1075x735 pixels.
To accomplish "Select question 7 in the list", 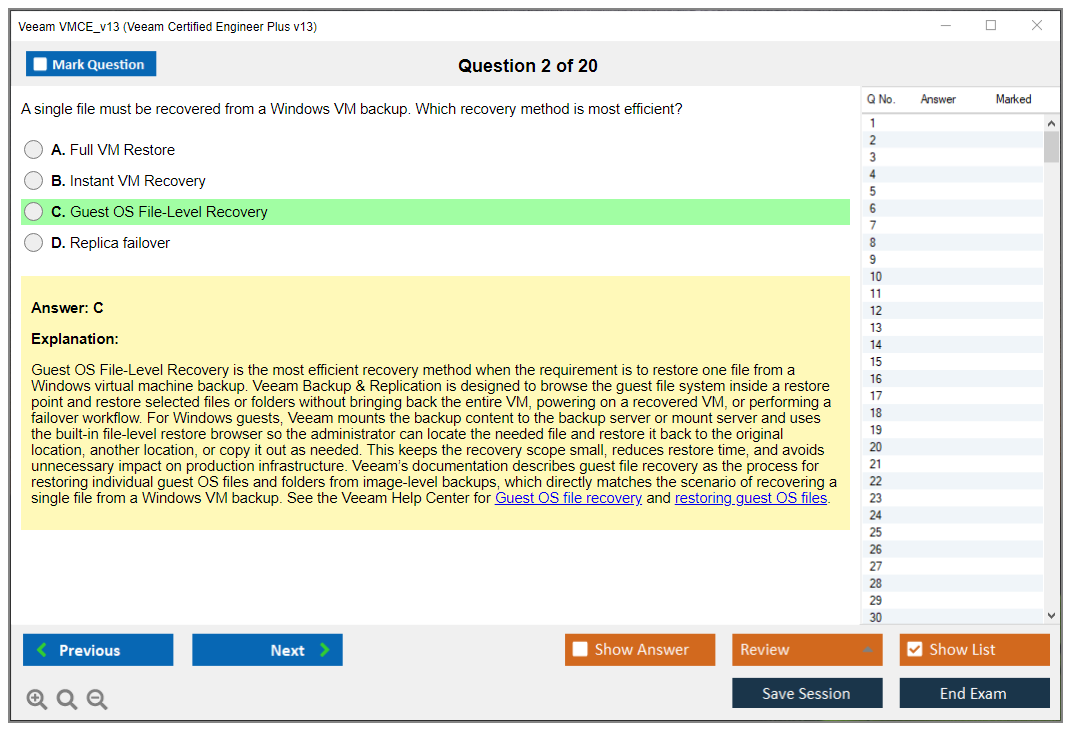I will pos(952,225).
